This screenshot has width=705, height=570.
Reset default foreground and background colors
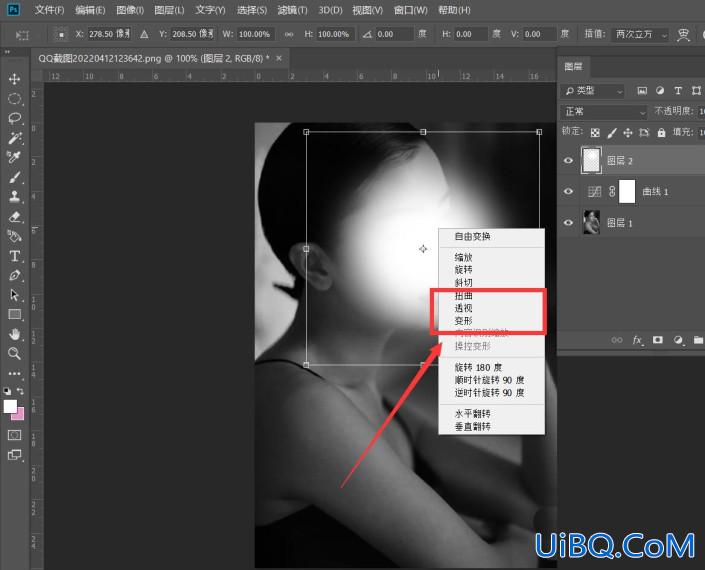click(x=7, y=391)
